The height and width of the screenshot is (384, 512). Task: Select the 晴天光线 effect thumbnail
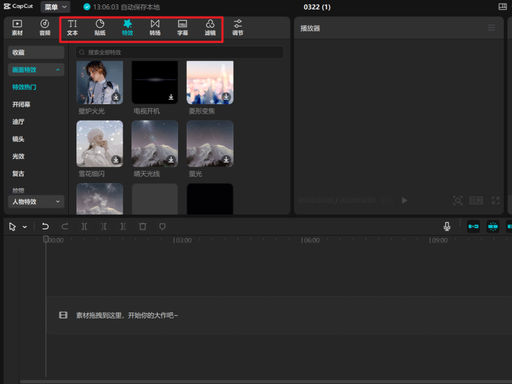tap(155, 144)
